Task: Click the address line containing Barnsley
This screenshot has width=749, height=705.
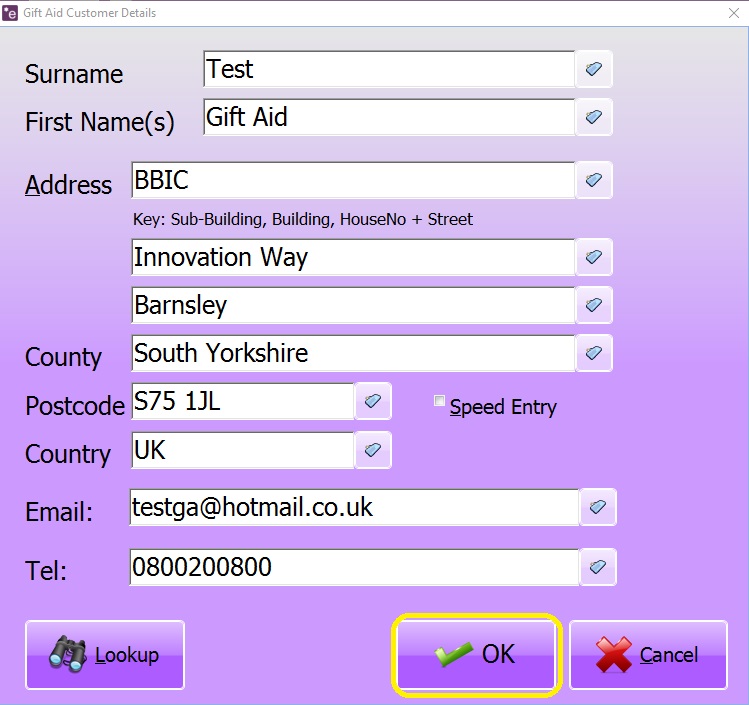Action: point(353,305)
